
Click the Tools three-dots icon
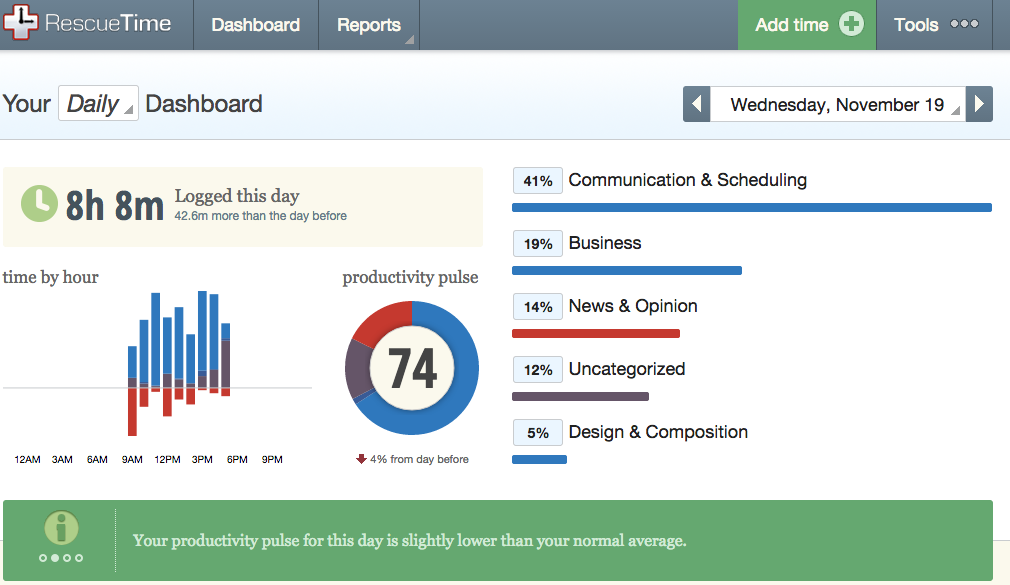pos(964,24)
